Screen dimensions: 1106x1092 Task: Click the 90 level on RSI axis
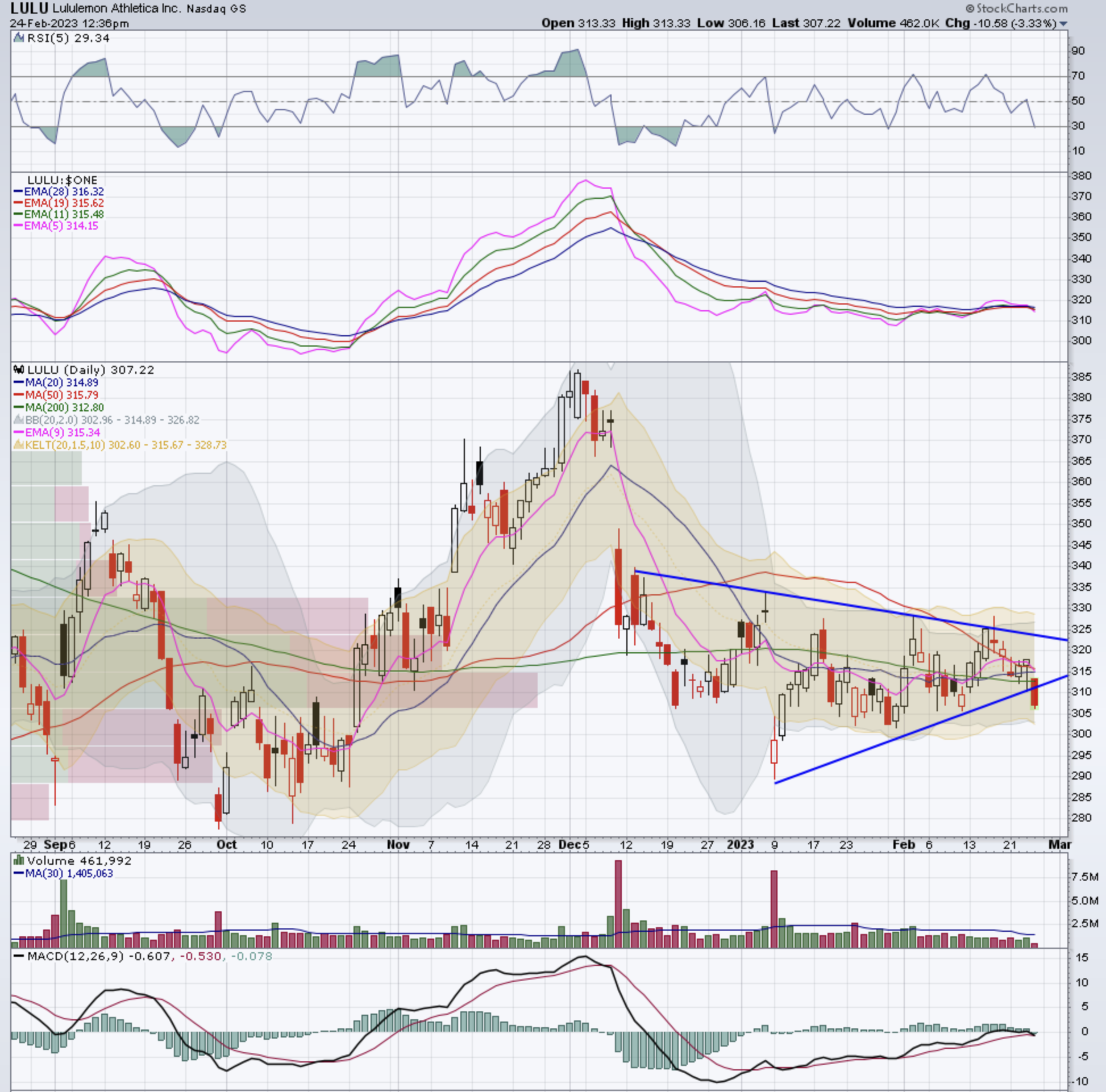pos(1078,51)
